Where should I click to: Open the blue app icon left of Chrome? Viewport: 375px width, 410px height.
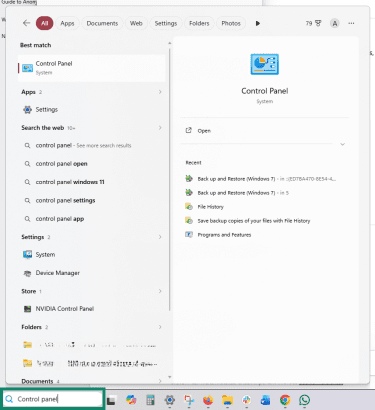click(266, 400)
